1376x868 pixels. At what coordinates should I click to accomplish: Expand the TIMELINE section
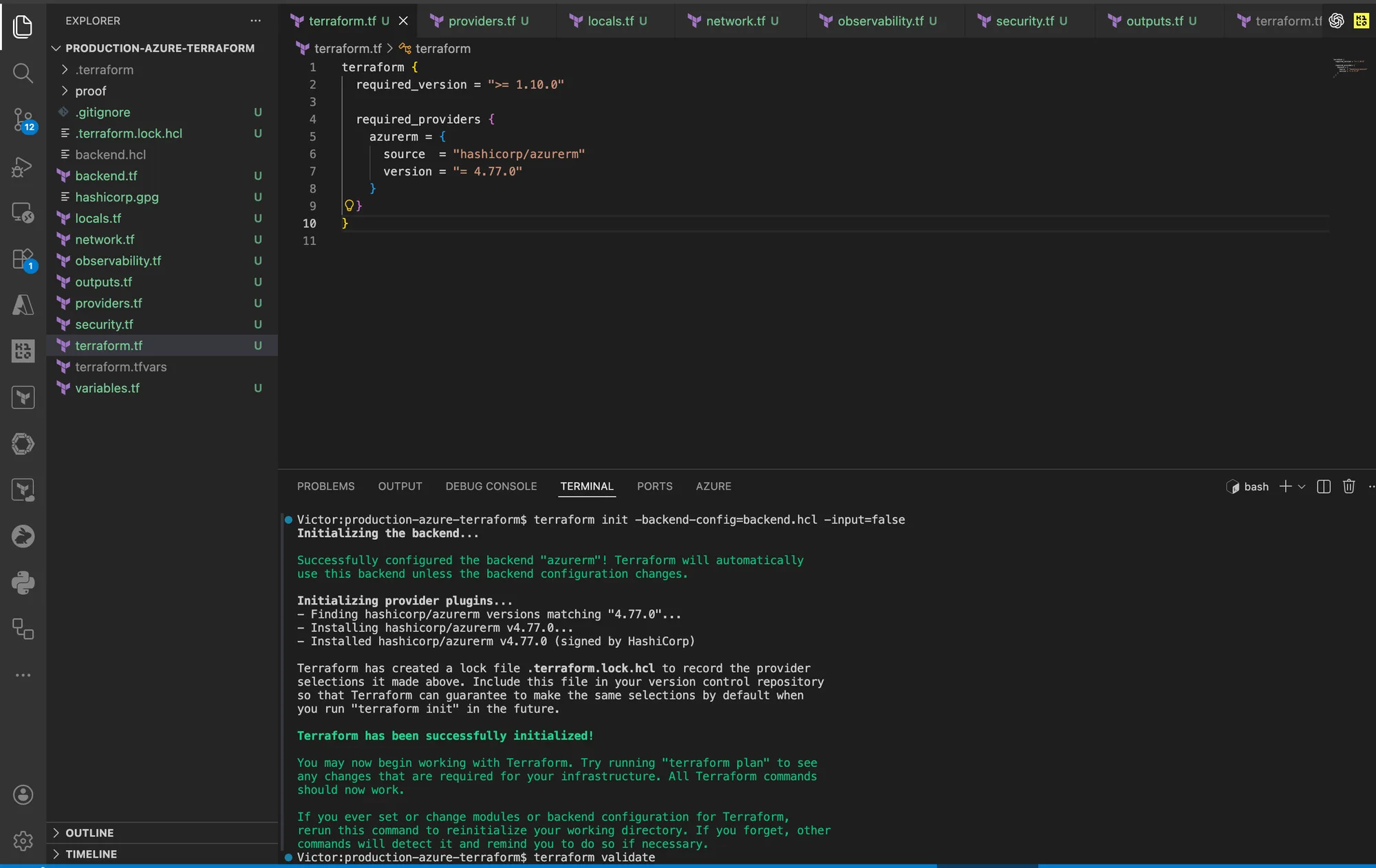click(x=162, y=854)
